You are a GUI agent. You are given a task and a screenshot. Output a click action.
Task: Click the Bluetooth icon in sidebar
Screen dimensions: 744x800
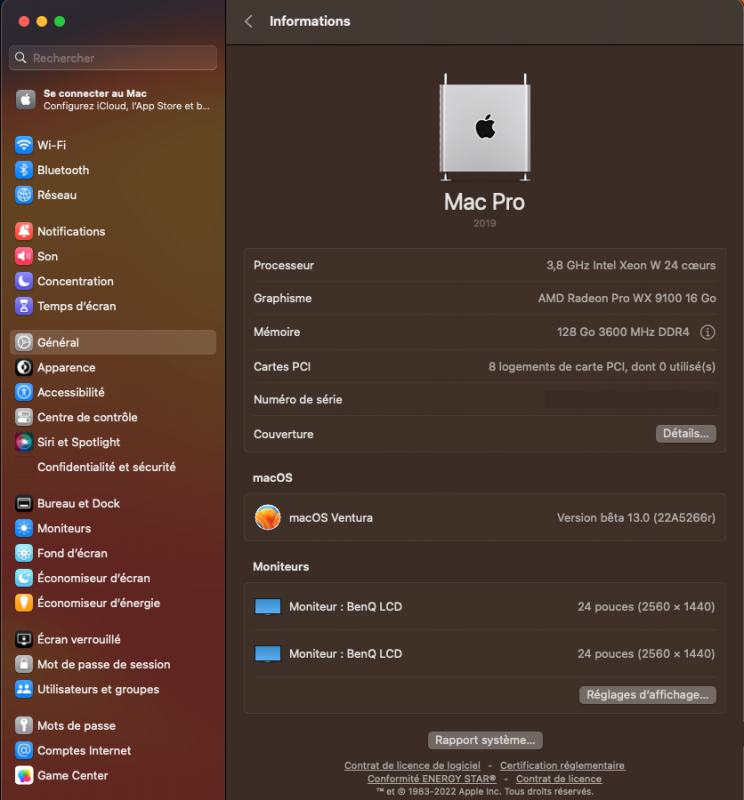click(x=24, y=170)
